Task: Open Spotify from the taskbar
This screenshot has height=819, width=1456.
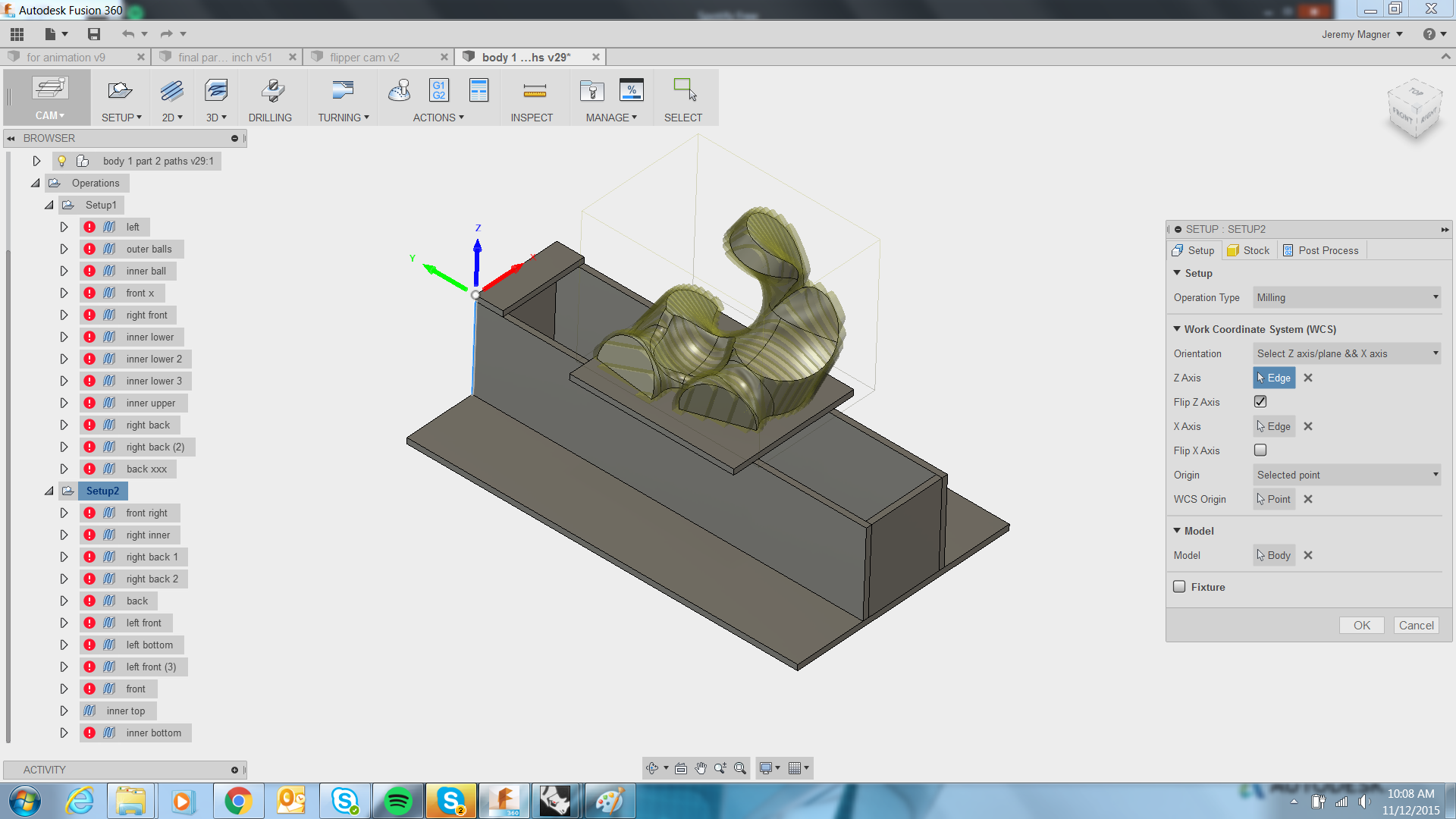Action: (398, 801)
